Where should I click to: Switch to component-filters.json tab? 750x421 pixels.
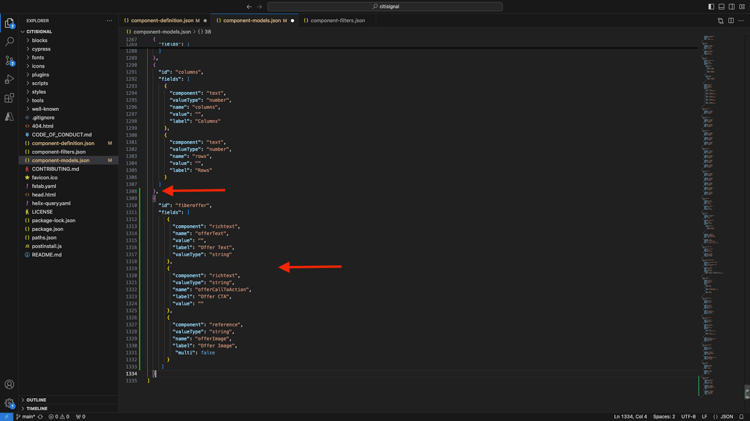(338, 21)
